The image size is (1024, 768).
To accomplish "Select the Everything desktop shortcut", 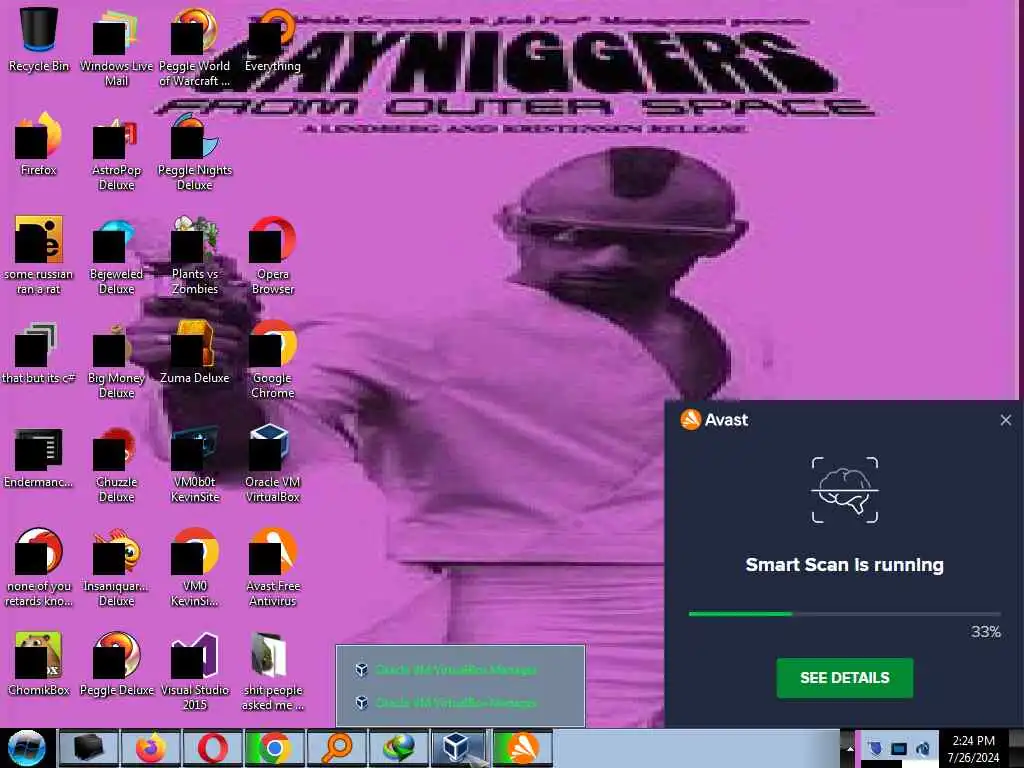I will click(x=272, y=39).
